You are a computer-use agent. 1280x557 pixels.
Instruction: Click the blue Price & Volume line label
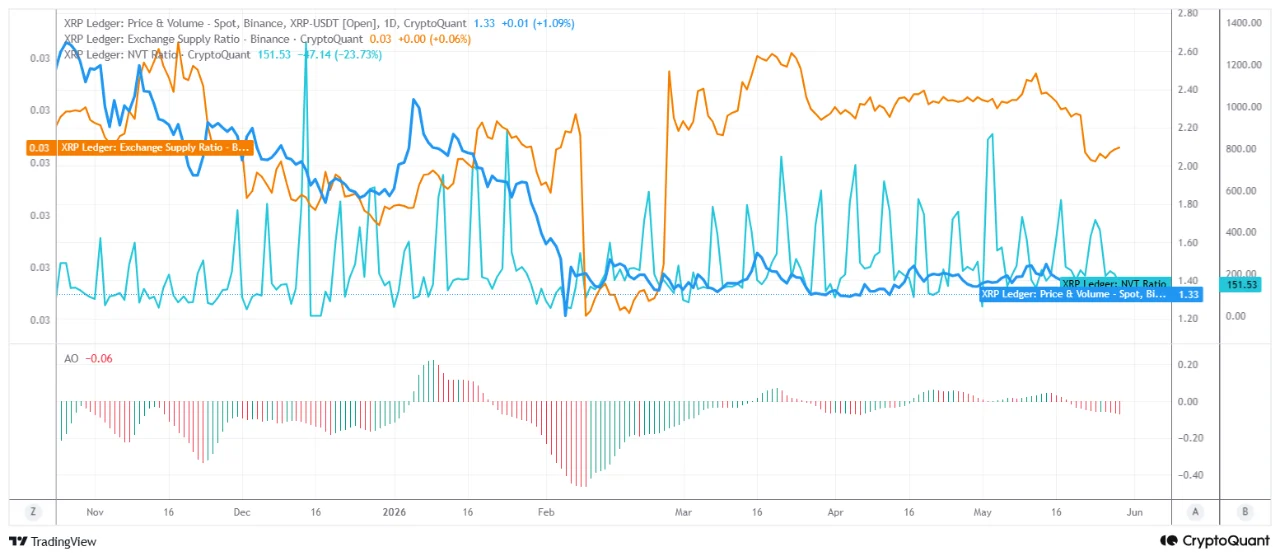[1074, 295]
